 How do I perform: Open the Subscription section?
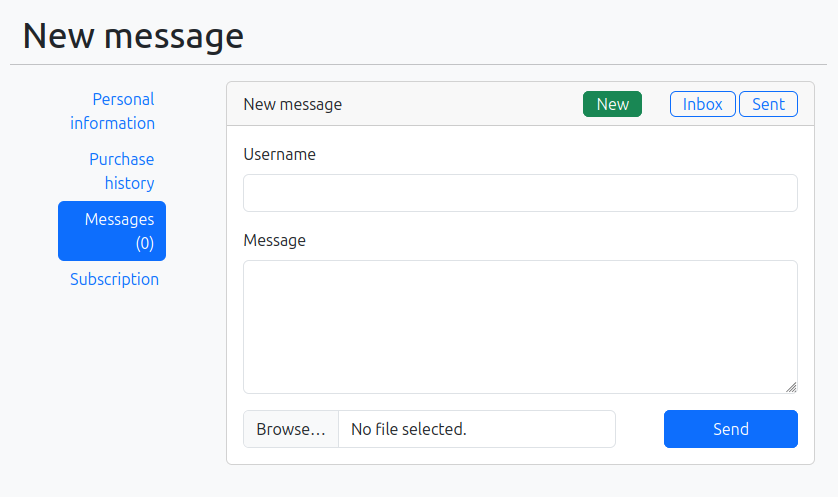point(114,279)
